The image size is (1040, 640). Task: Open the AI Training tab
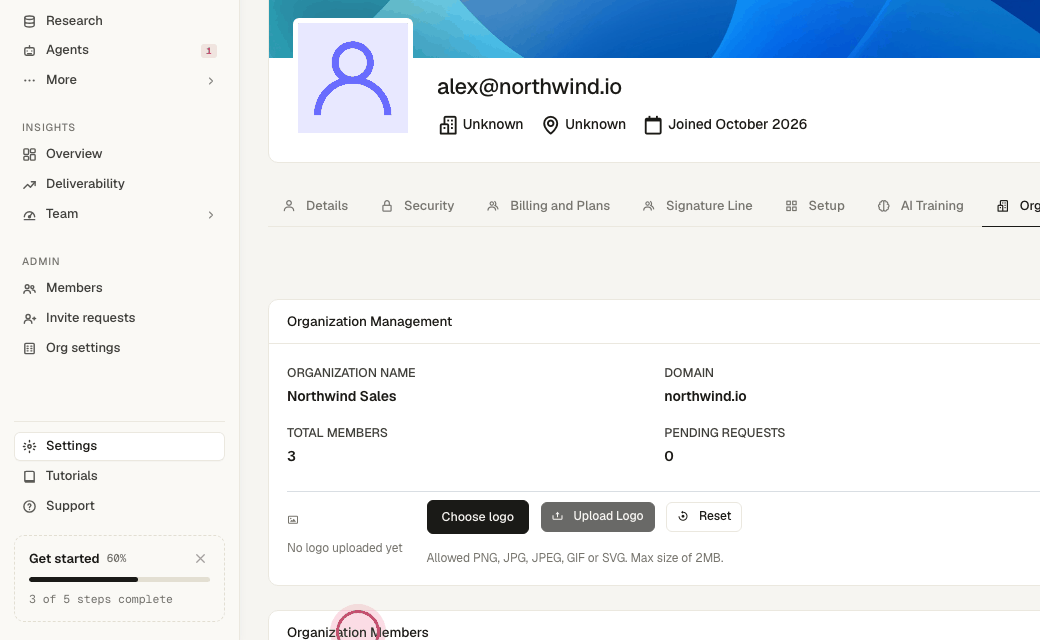click(921, 206)
